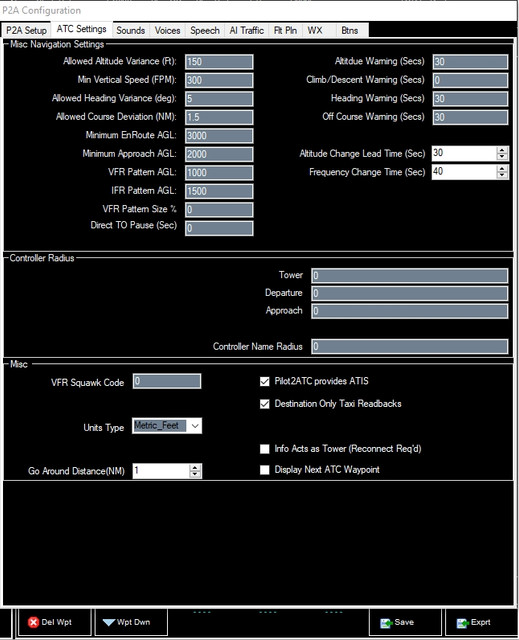The height and width of the screenshot is (640, 519).
Task: Open the Voices tab
Action: (x=167, y=30)
